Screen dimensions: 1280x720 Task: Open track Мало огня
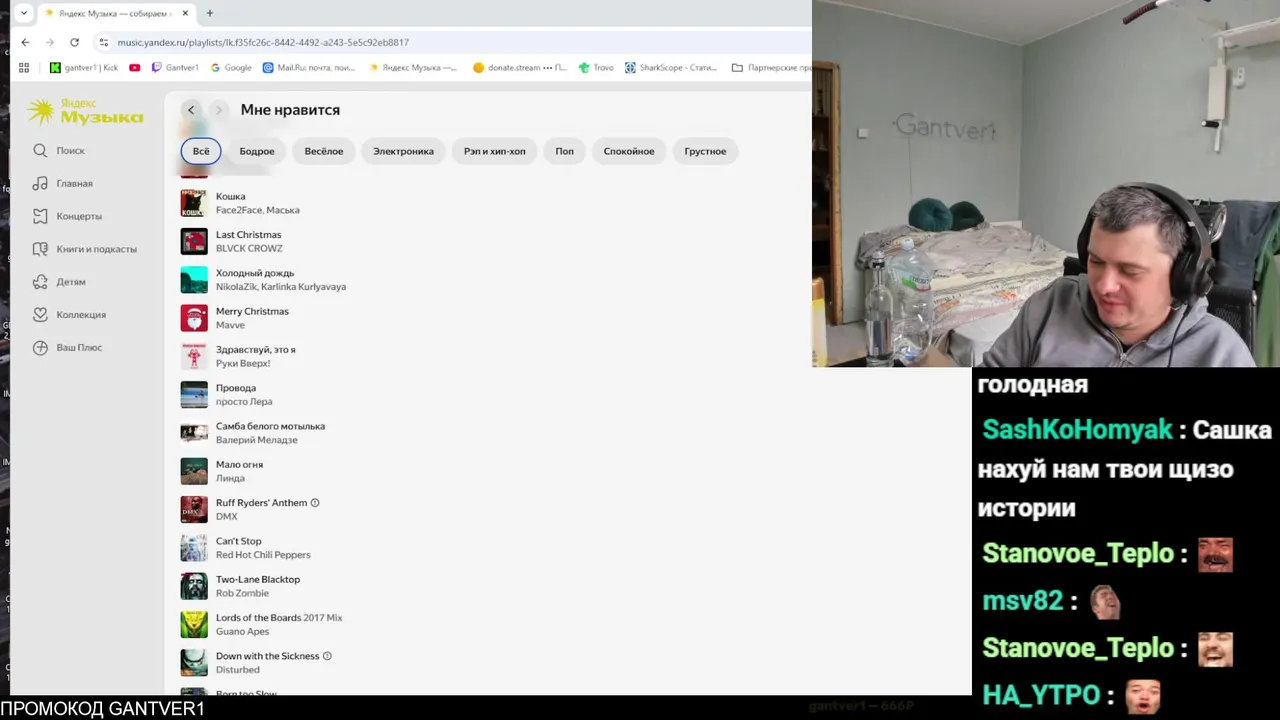pyautogui.click(x=239, y=464)
